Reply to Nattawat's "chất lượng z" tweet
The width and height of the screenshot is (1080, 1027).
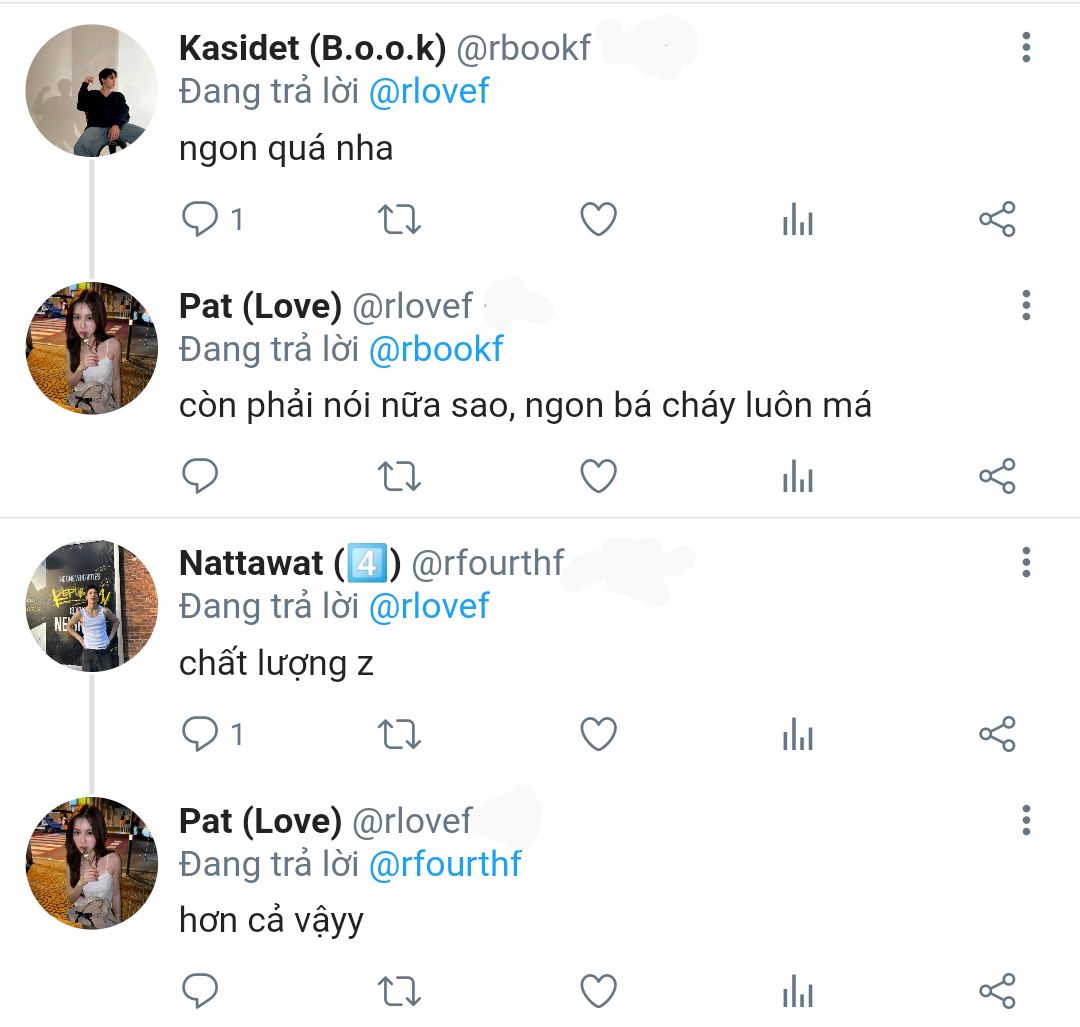201,735
